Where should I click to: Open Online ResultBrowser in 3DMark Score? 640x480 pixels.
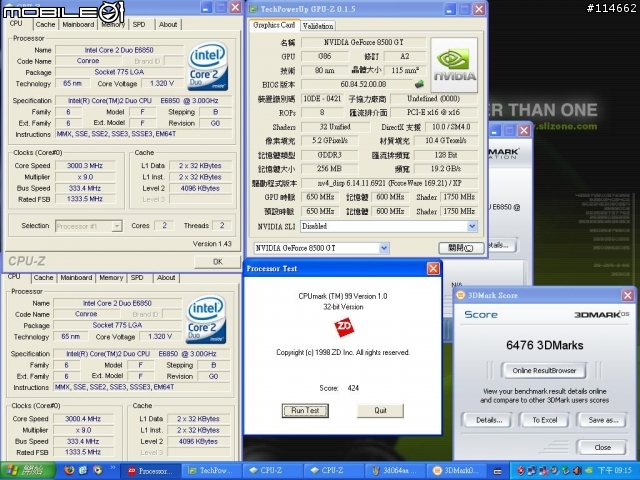(x=544, y=371)
